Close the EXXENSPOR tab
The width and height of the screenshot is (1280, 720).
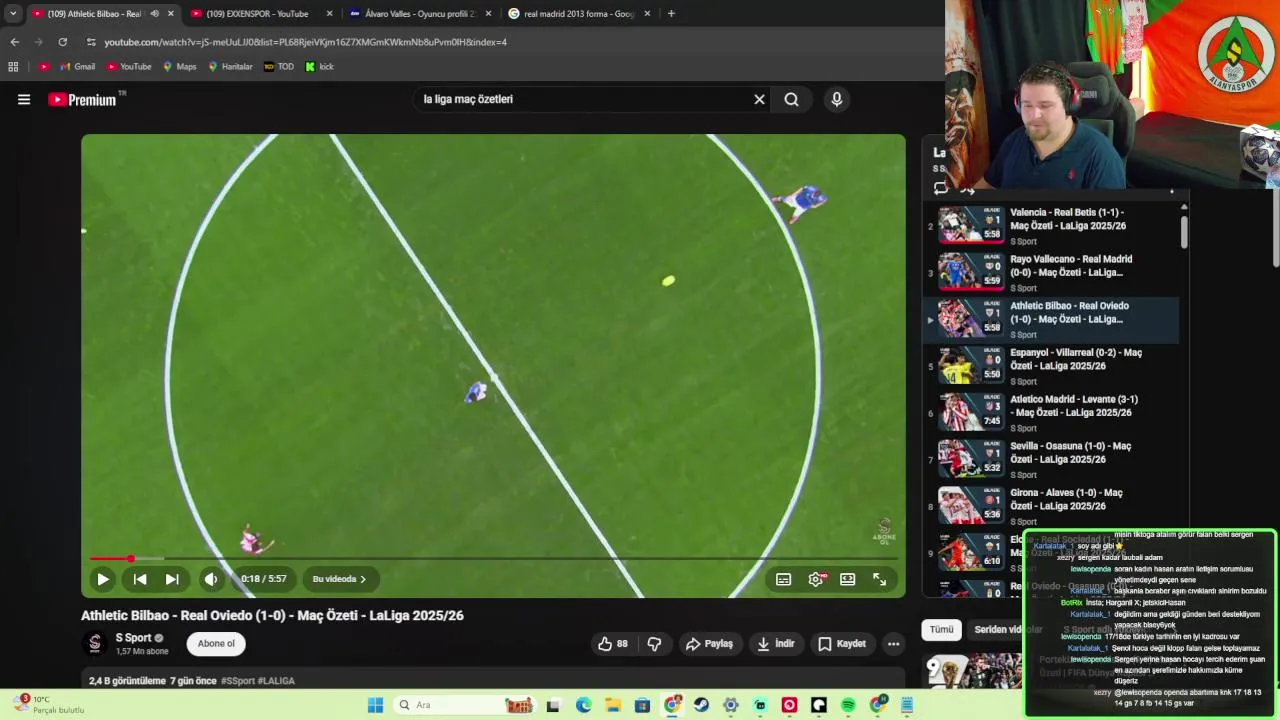(329, 14)
